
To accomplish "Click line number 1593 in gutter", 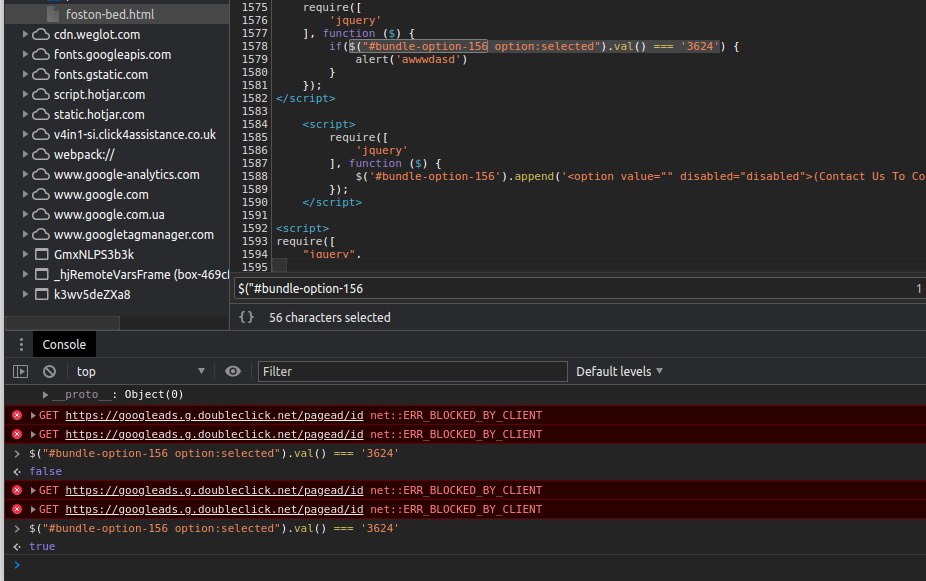I will (x=255, y=241).
